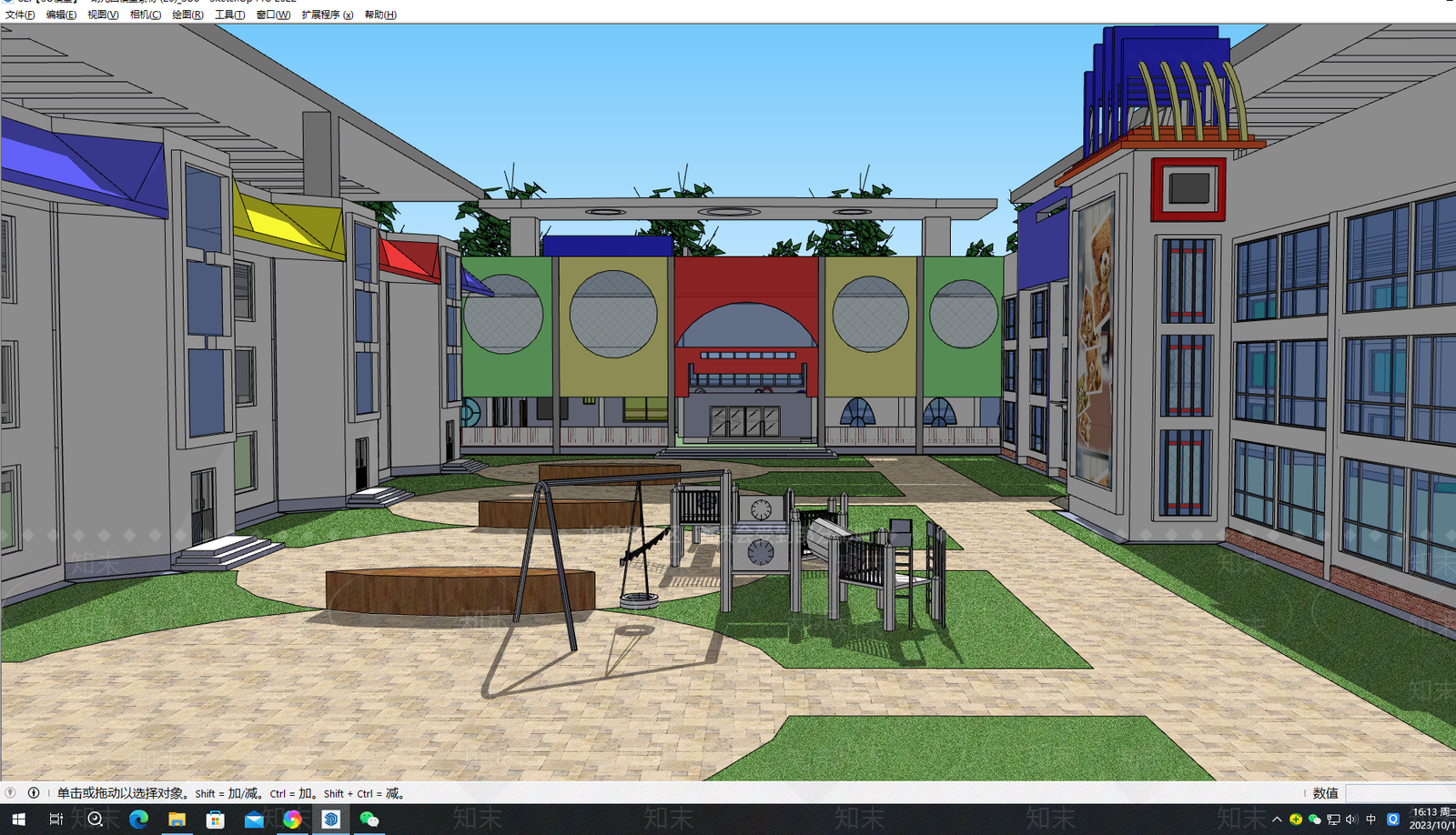This screenshot has width=1456, height=835.
Task: Open Microsoft Store from the taskbar
Action: pyautogui.click(x=215, y=820)
